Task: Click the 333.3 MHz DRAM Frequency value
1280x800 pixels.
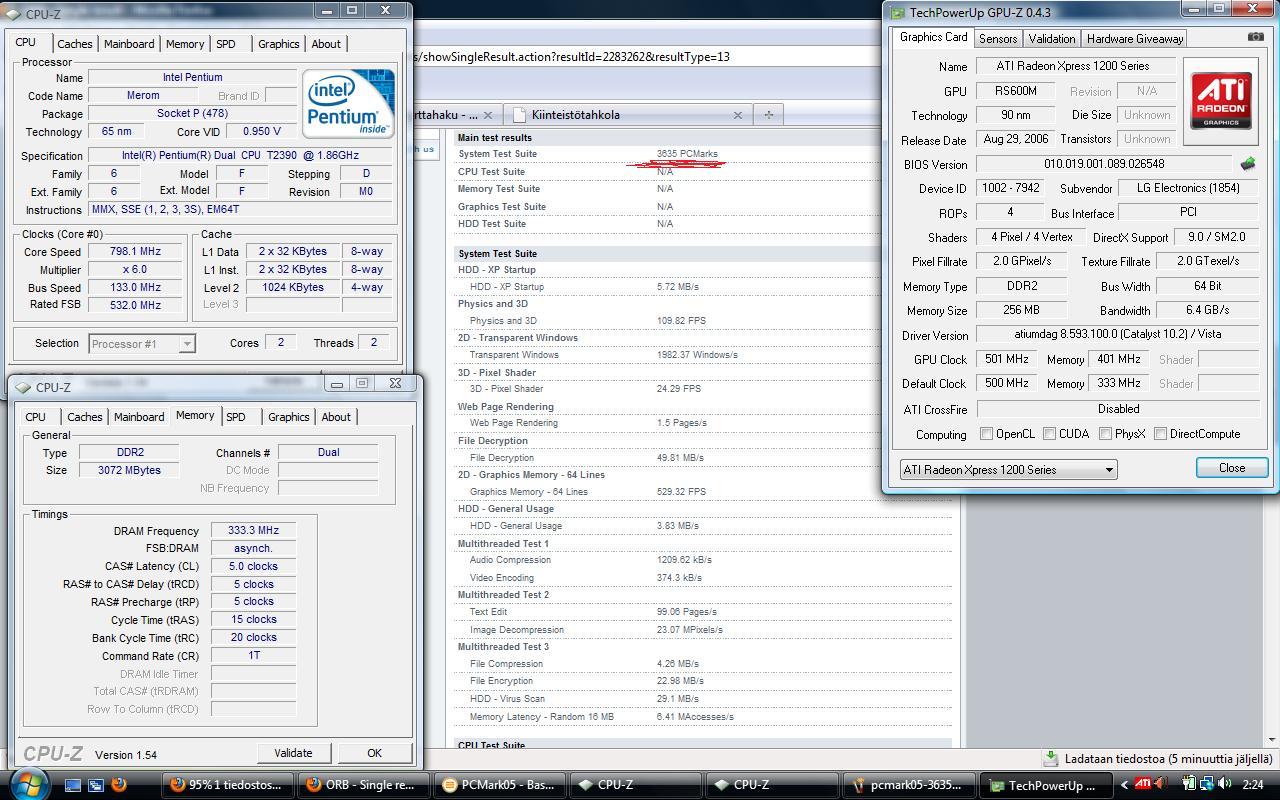Action: coord(253,531)
